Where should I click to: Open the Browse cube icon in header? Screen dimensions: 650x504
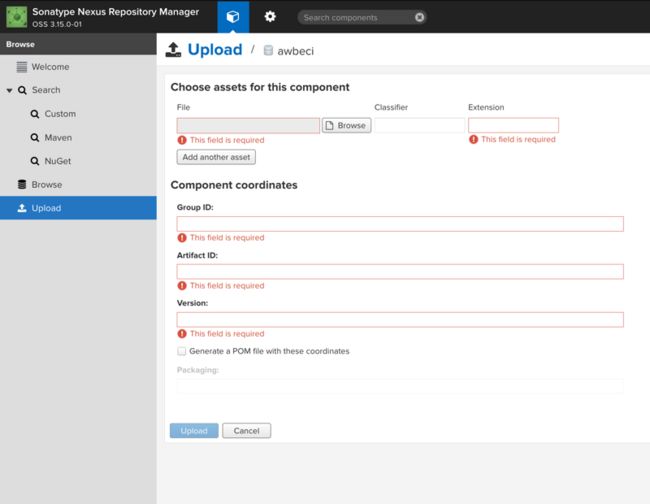pyautogui.click(x=233, y=17)
